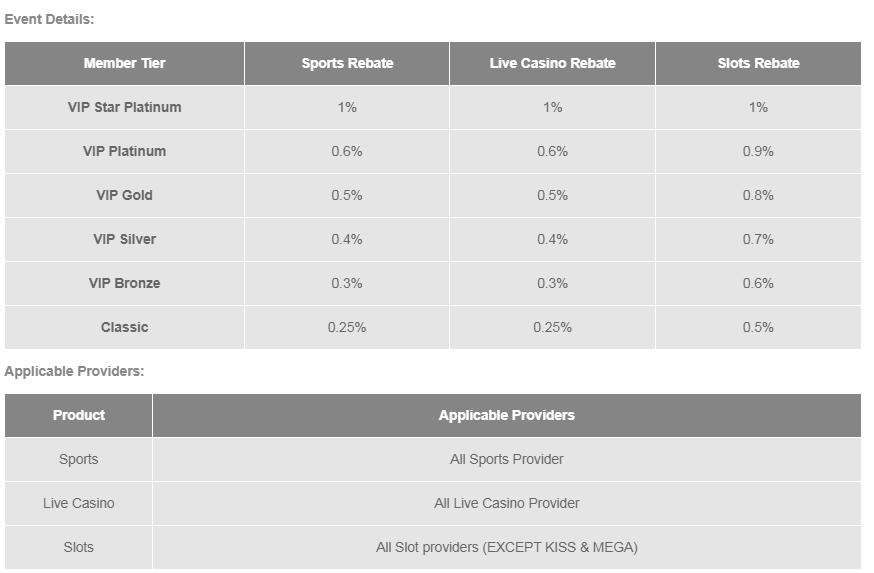The height and width of the screenshot is (573, 874).
Task: Select the VIP Silver tier cell
Action: coord(125,239)
